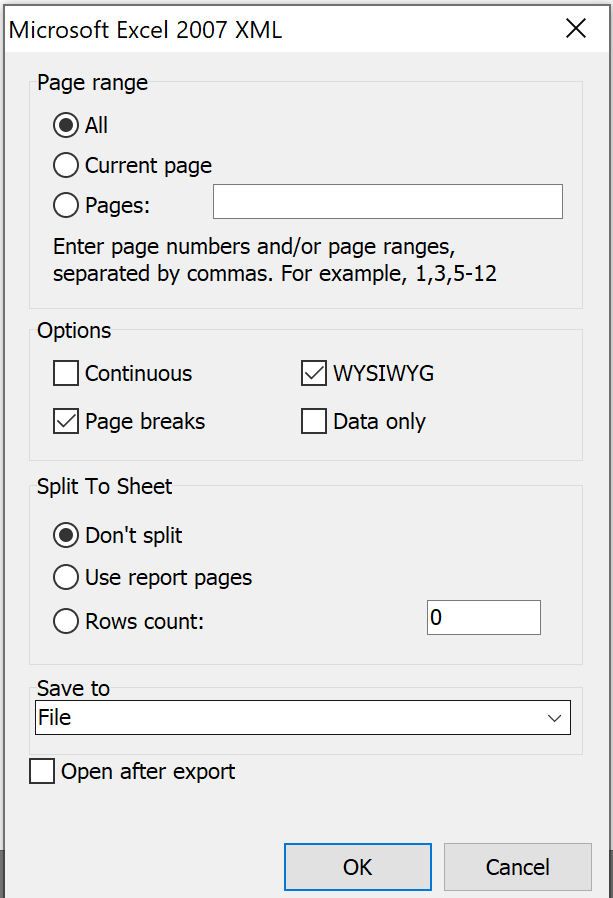Select the Rows count radio button
This screenshot has width=613, height=898.
pyautogui.click(x=66, y=621)
